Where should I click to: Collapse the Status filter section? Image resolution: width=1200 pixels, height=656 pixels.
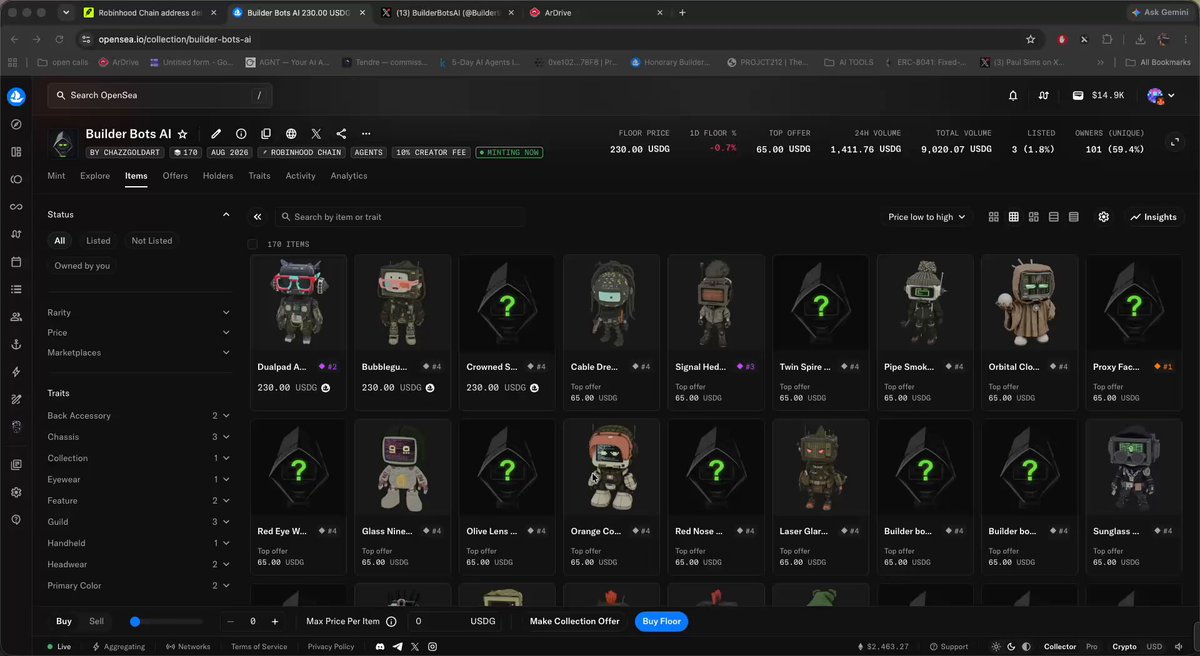226,214
